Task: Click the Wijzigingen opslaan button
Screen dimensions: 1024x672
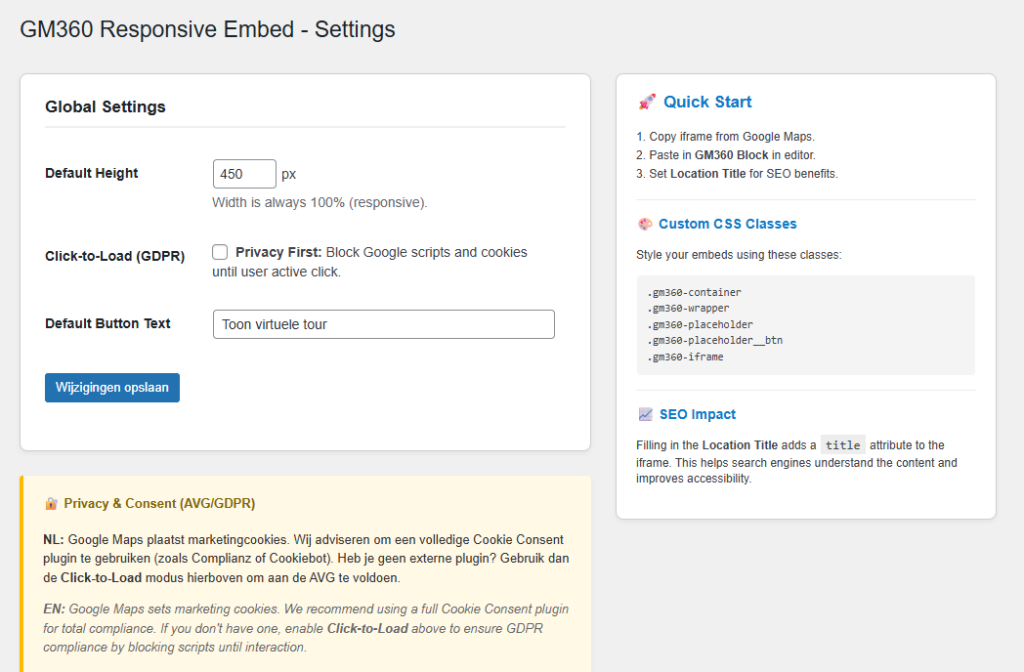Action: point(111,387)
